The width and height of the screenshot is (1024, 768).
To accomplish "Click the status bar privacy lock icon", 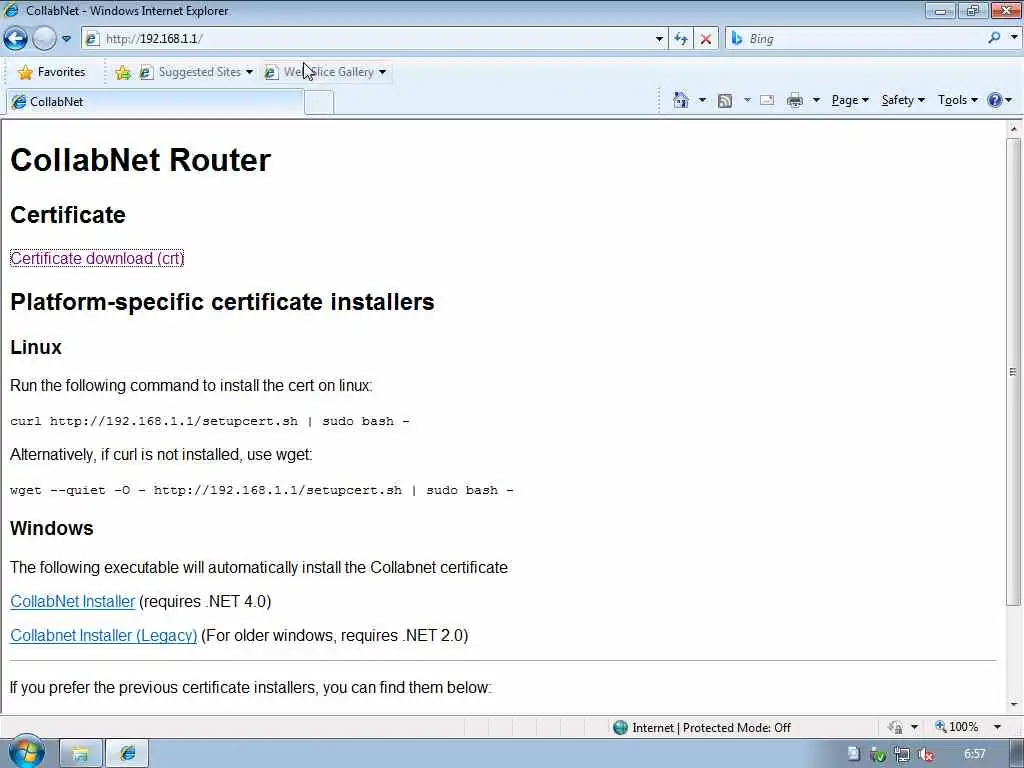I will [895, 728].
